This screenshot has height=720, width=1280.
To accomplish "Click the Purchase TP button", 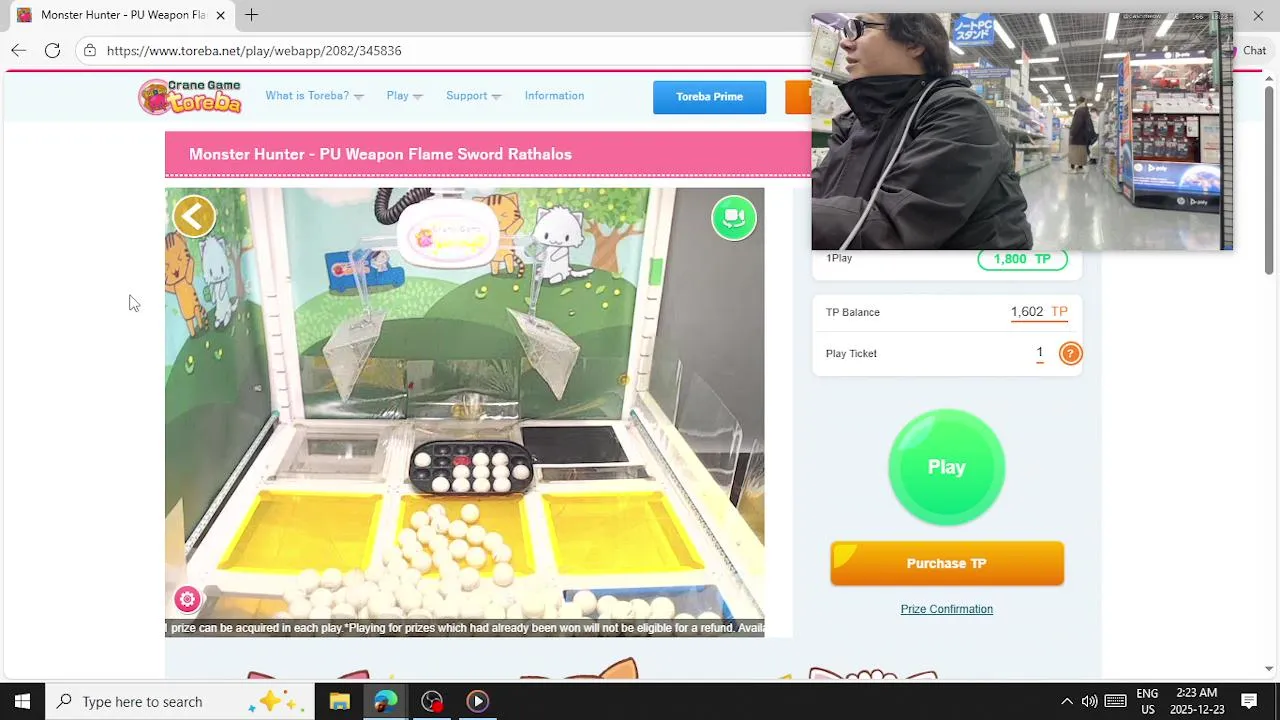I will pos(946,564).
